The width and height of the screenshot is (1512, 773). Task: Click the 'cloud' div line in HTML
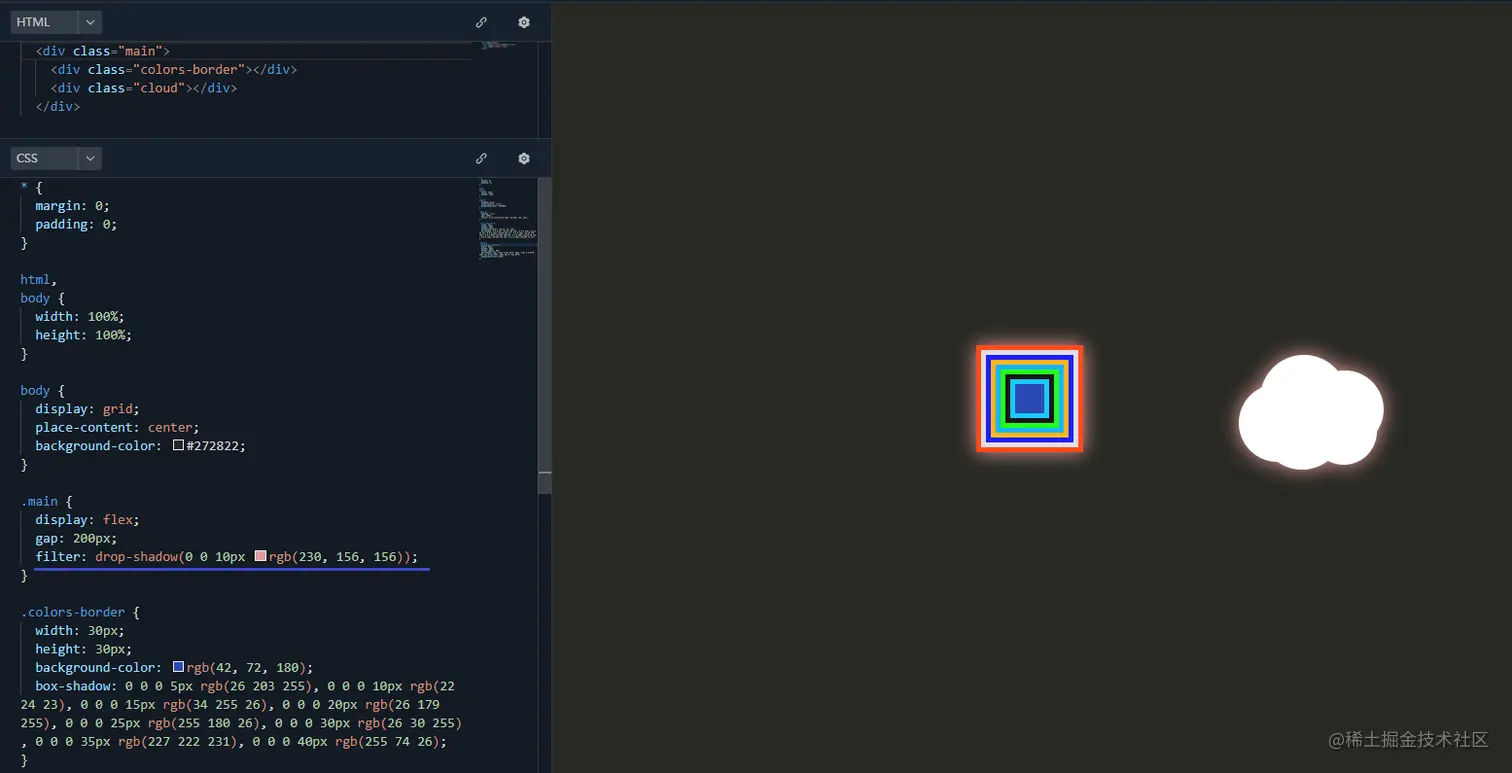coord(144,88)
